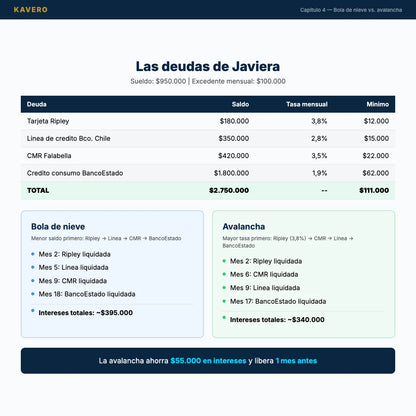Click blue bullet beside Mes 5: Línea liquidada
Screen dimensions: 416x416
click(x=33, y=267)
